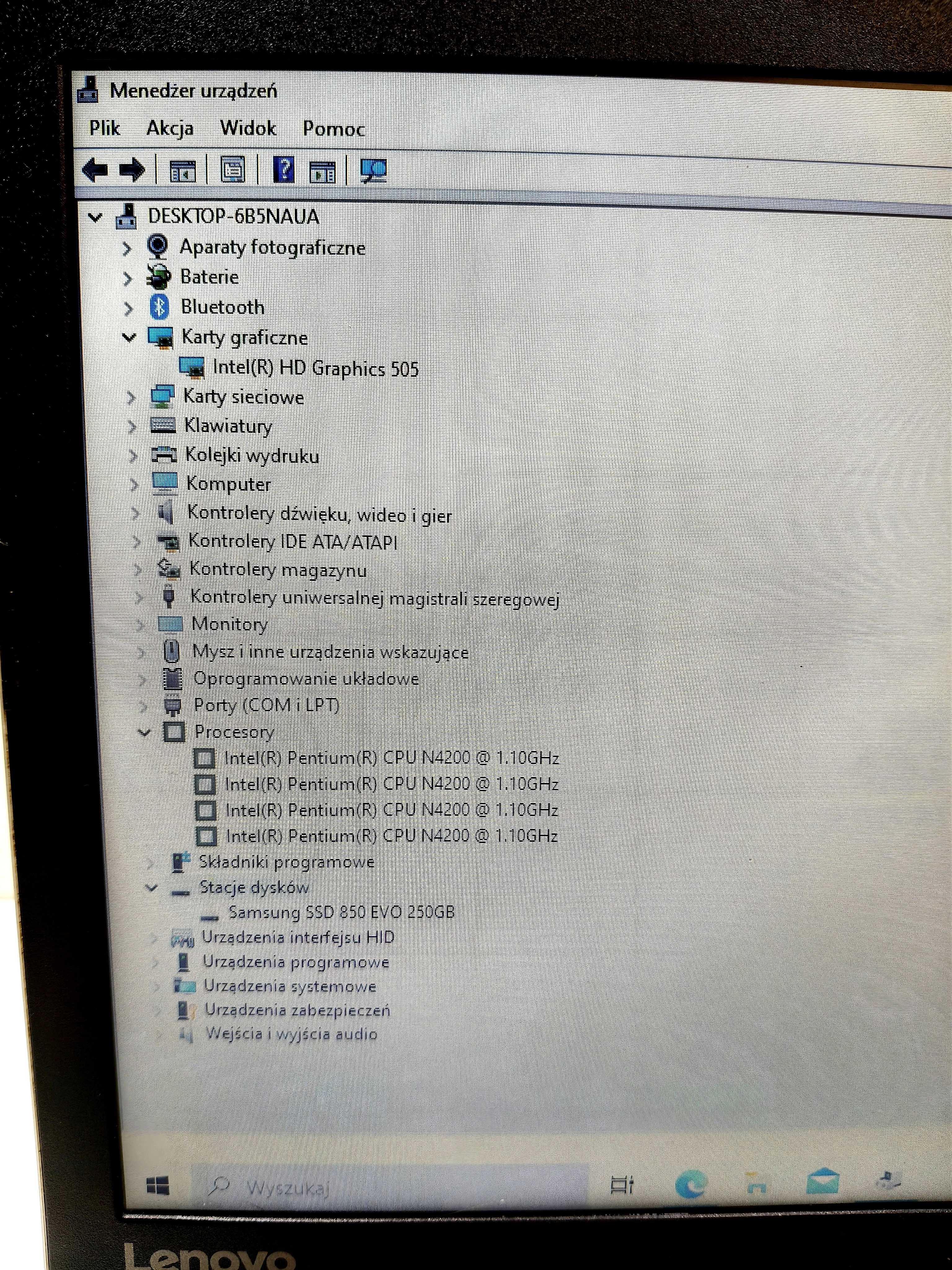
Task: Open the Akcja menu
Action: coord(170,128)
